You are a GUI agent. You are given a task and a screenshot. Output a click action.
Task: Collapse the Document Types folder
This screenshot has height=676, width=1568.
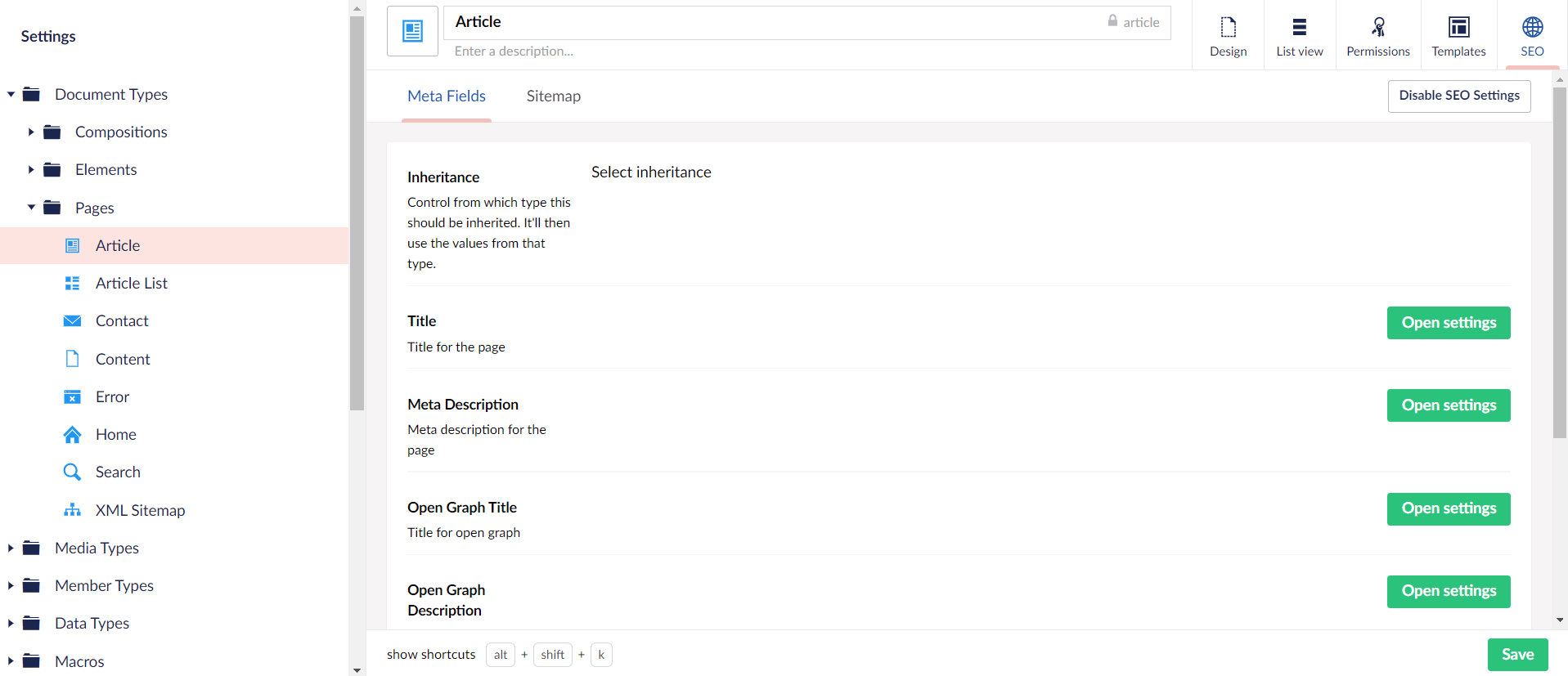pos(11,95)
